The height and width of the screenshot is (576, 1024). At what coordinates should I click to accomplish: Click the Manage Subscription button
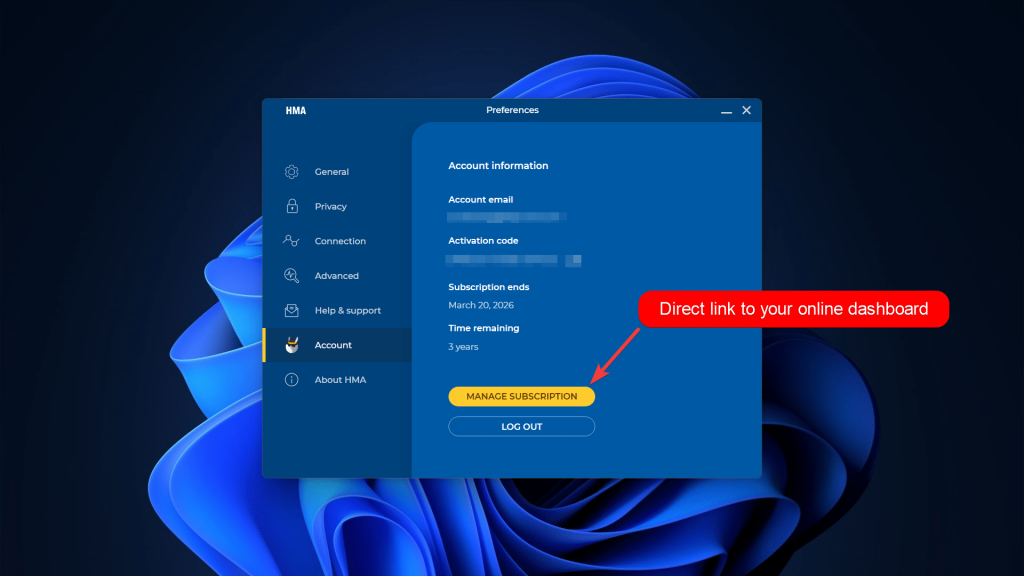(x=521, y=396)
